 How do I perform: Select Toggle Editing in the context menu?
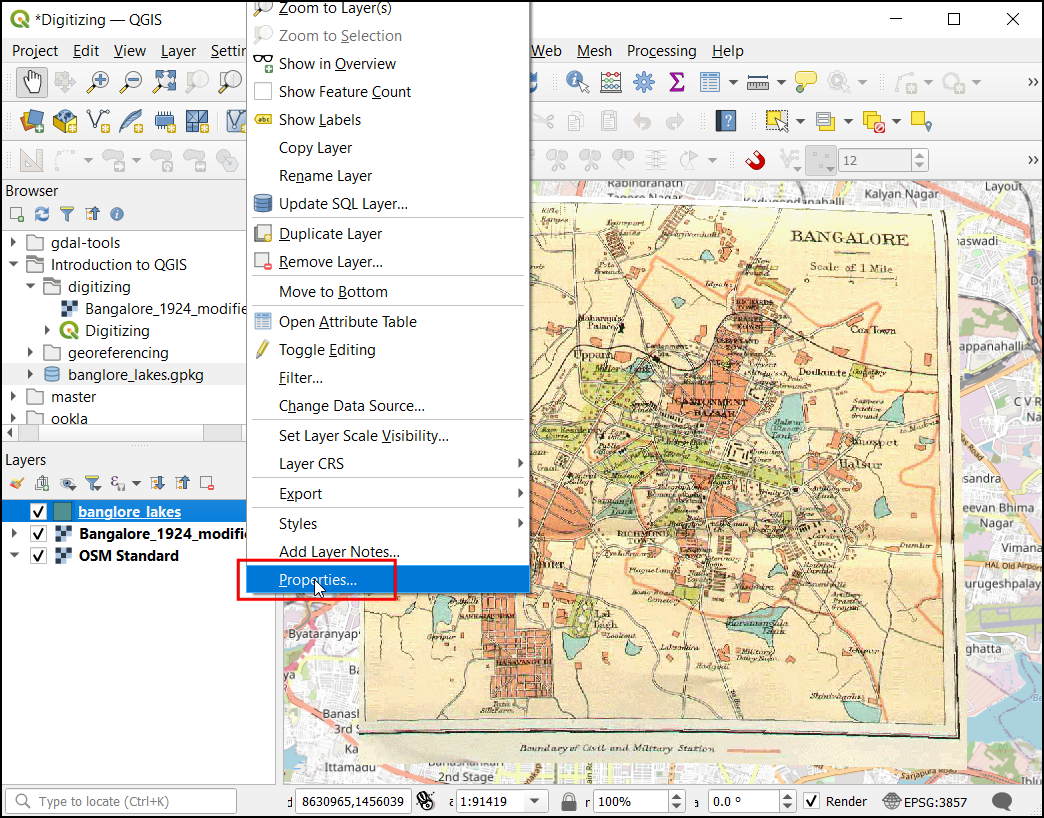click(388, 349)
